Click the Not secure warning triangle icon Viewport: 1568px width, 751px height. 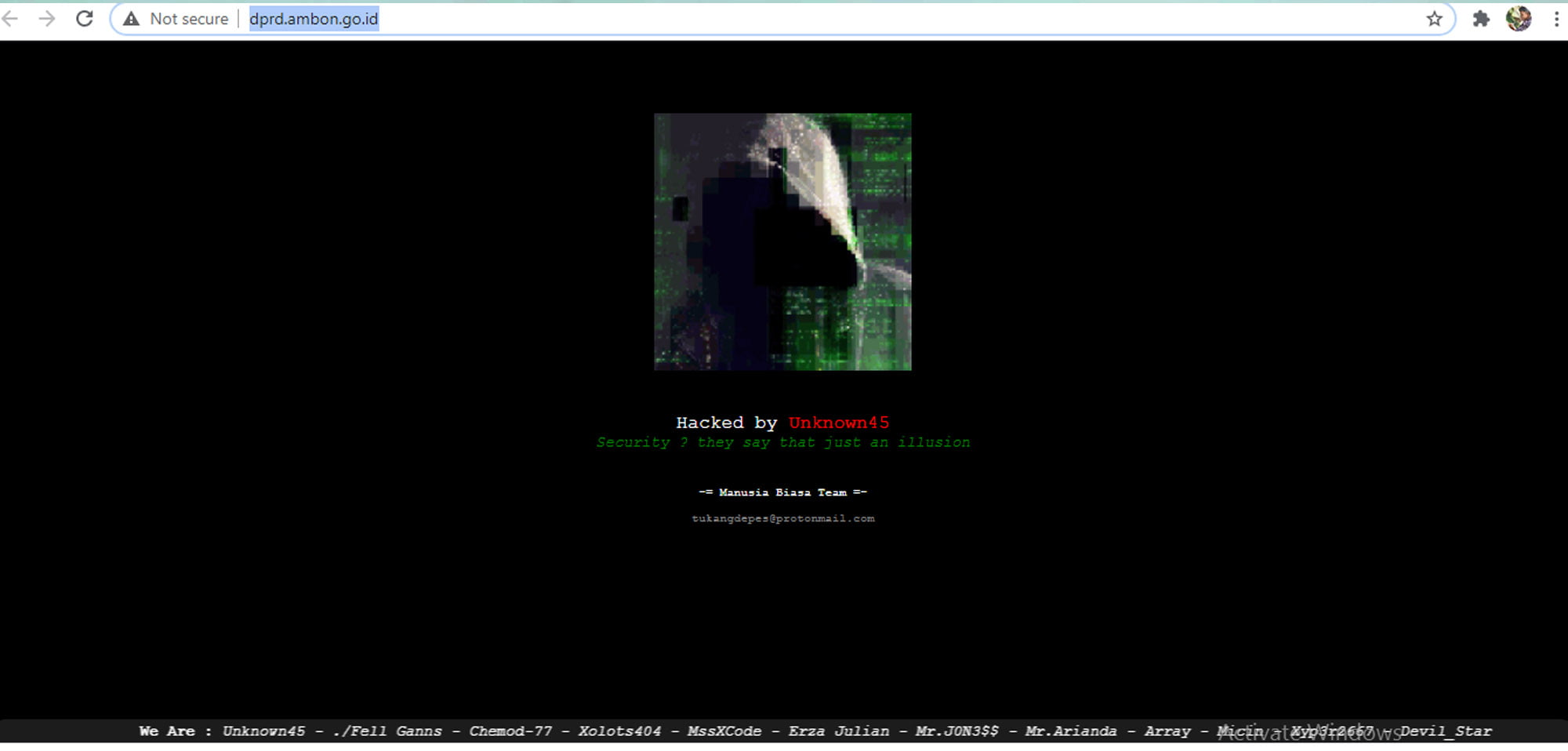pos(132,19)
